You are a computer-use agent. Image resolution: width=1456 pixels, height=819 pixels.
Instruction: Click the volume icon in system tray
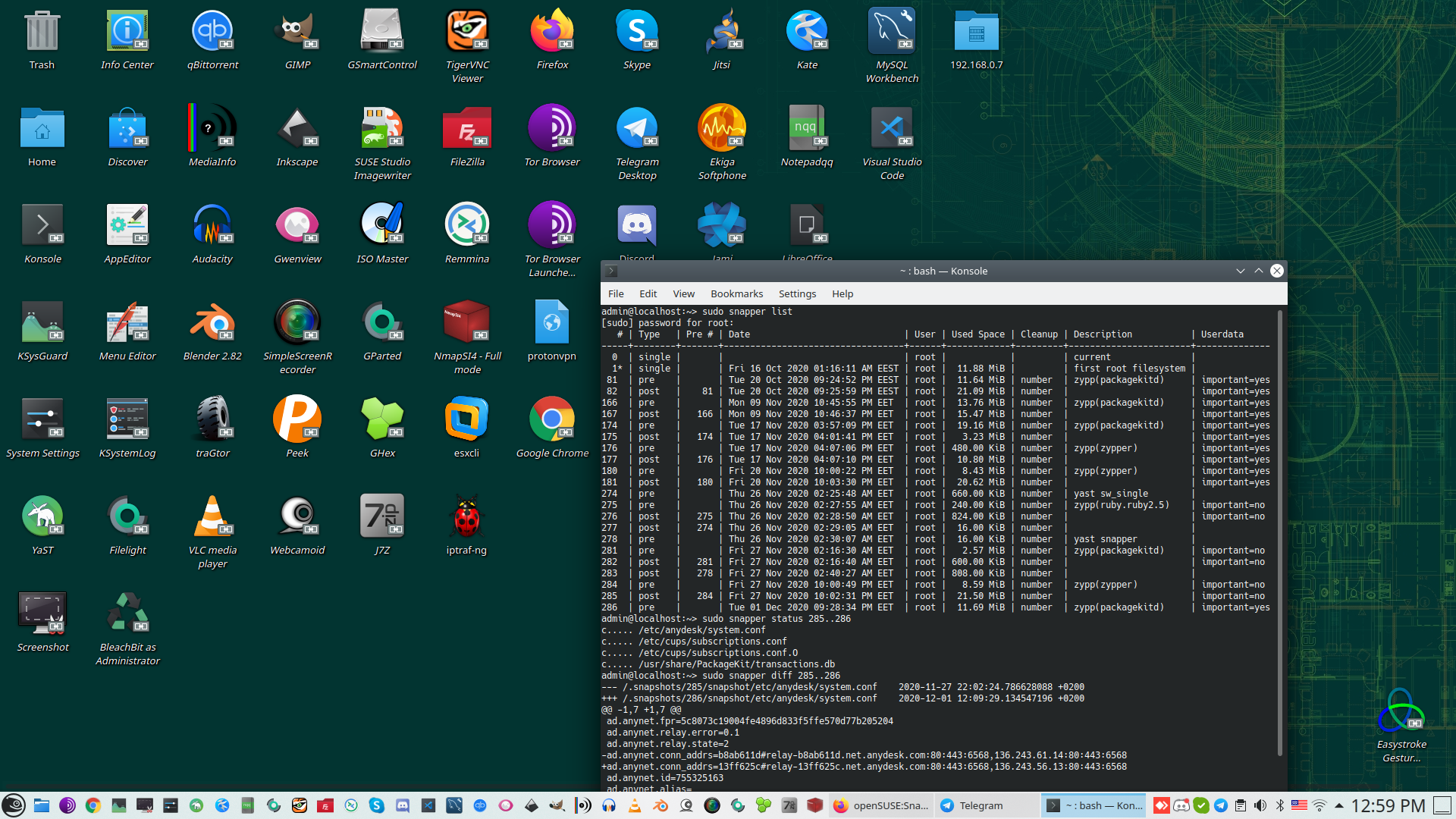[1260, 805]
